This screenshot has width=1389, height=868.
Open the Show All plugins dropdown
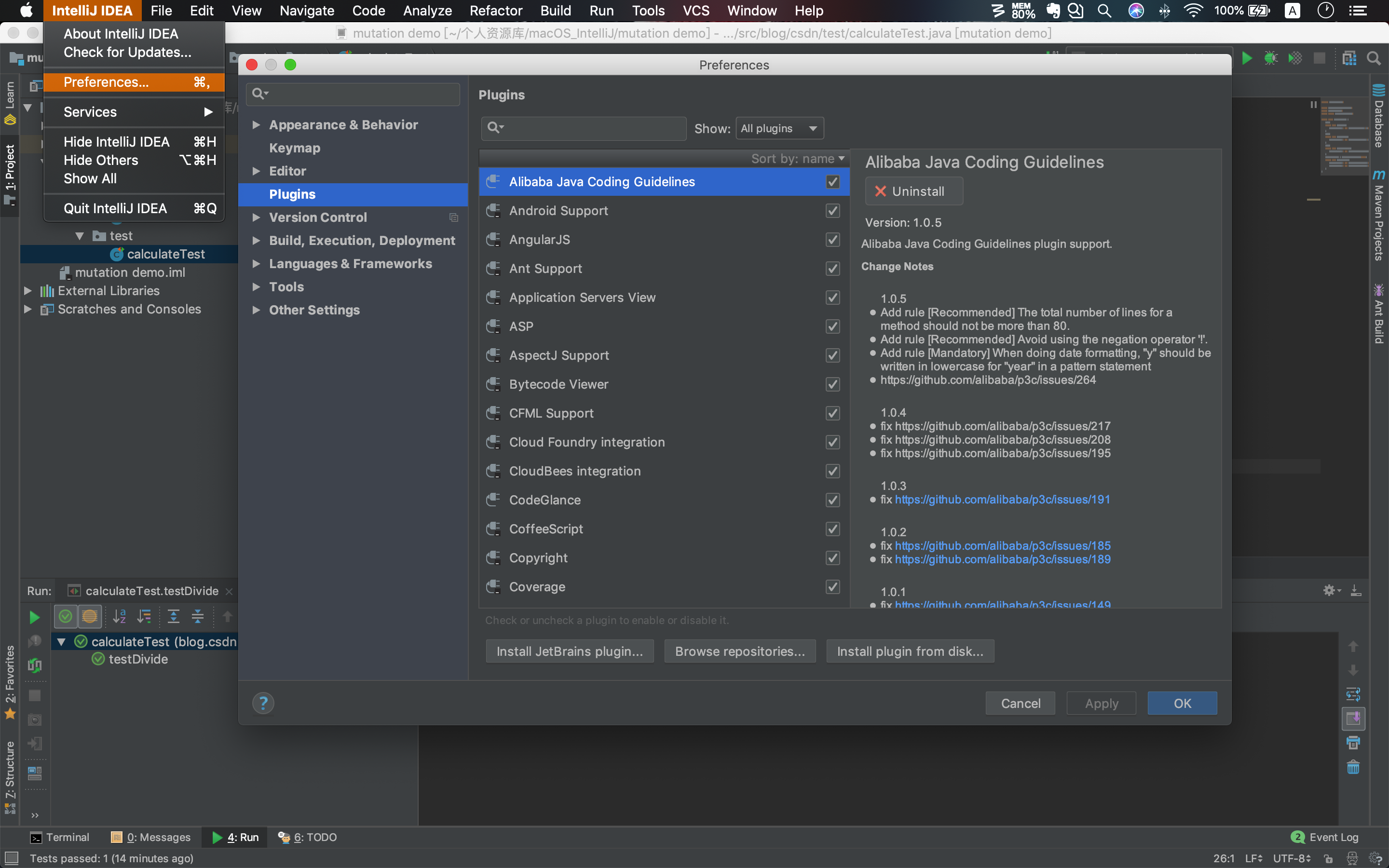click(x=779, y=128)
